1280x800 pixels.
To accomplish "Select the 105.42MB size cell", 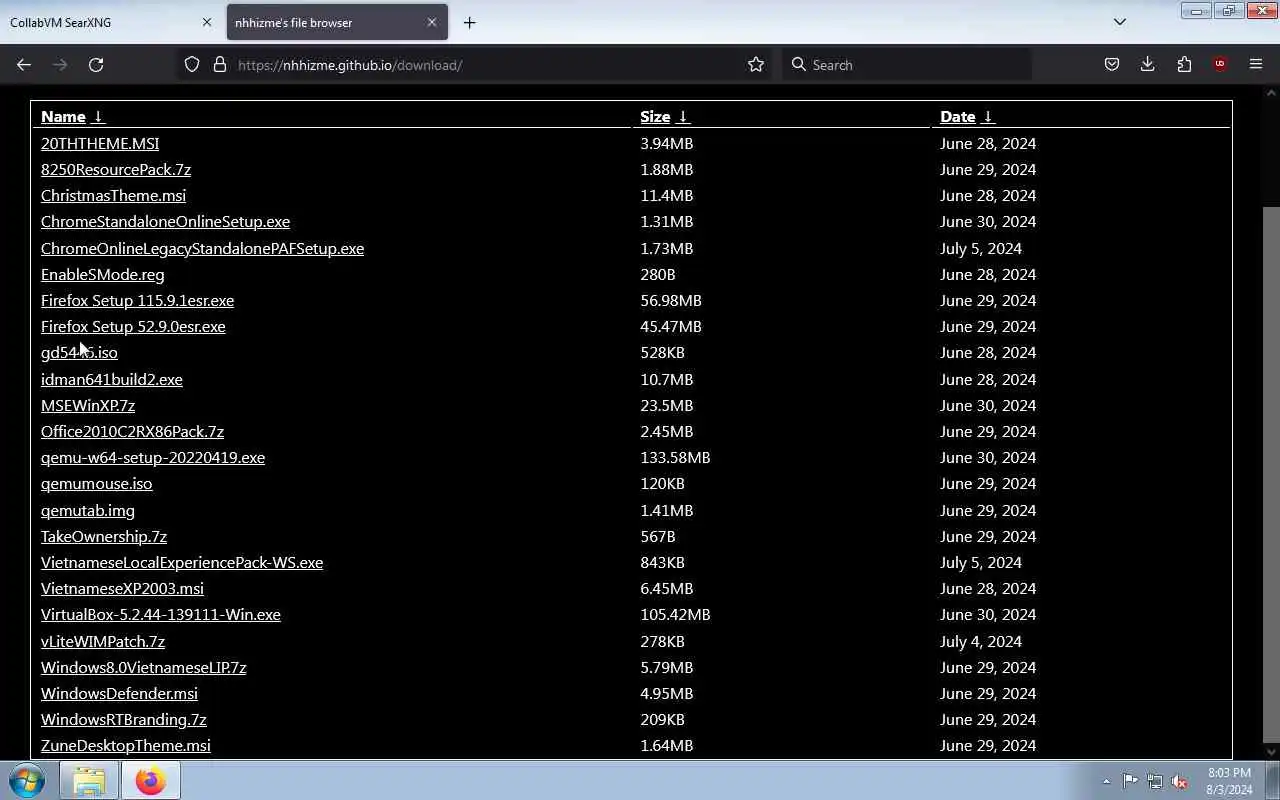I will click(x=675, y=614).
